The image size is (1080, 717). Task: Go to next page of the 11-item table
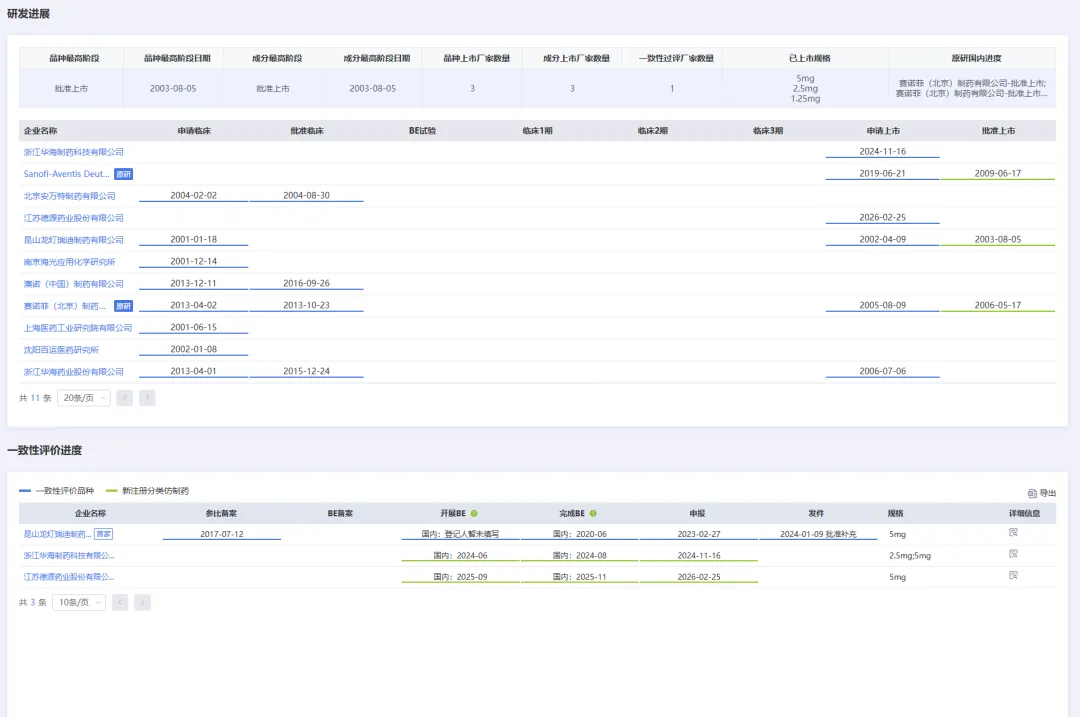click(x=147, y=398)
